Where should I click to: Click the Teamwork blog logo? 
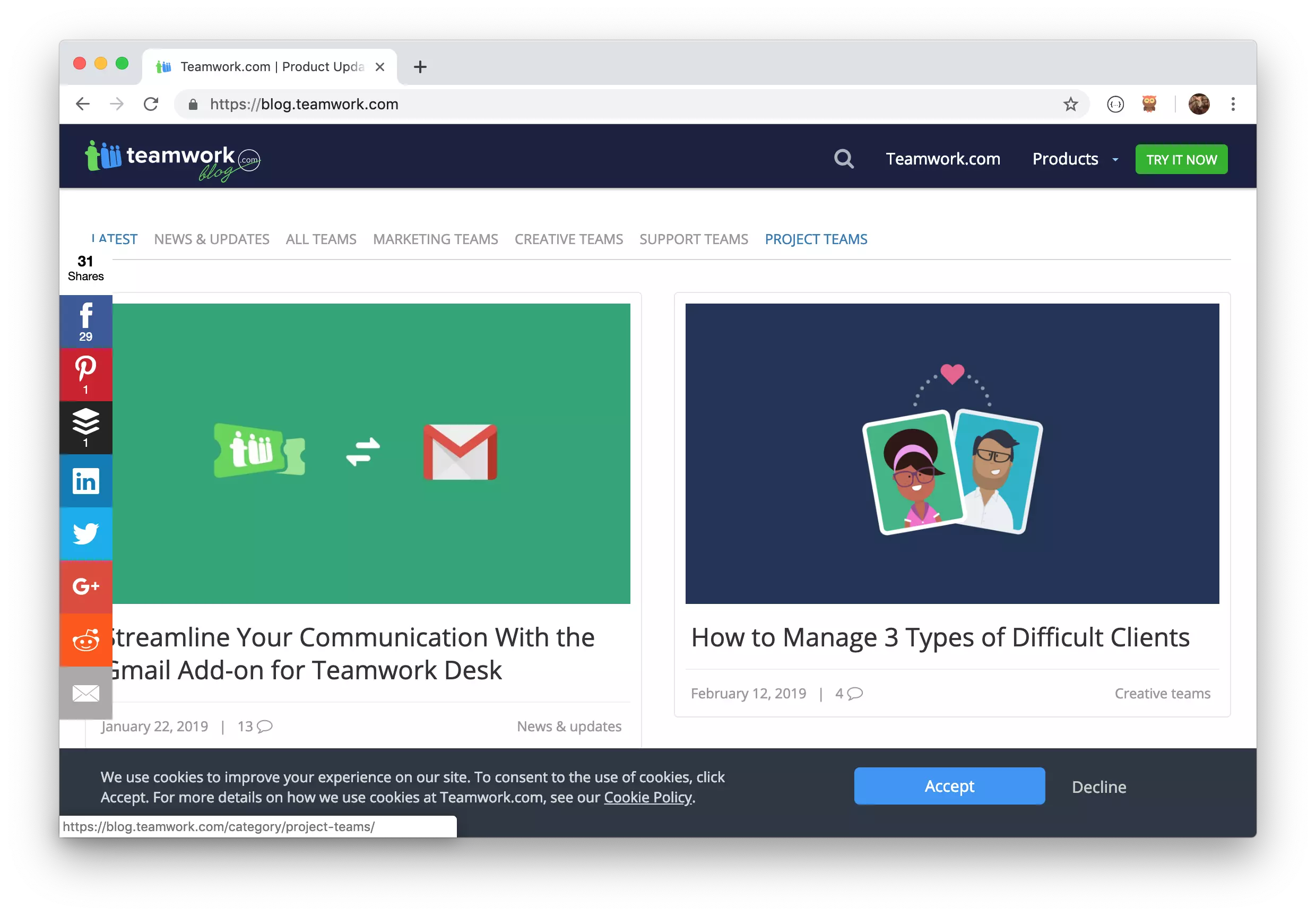[x=172, y=160]
